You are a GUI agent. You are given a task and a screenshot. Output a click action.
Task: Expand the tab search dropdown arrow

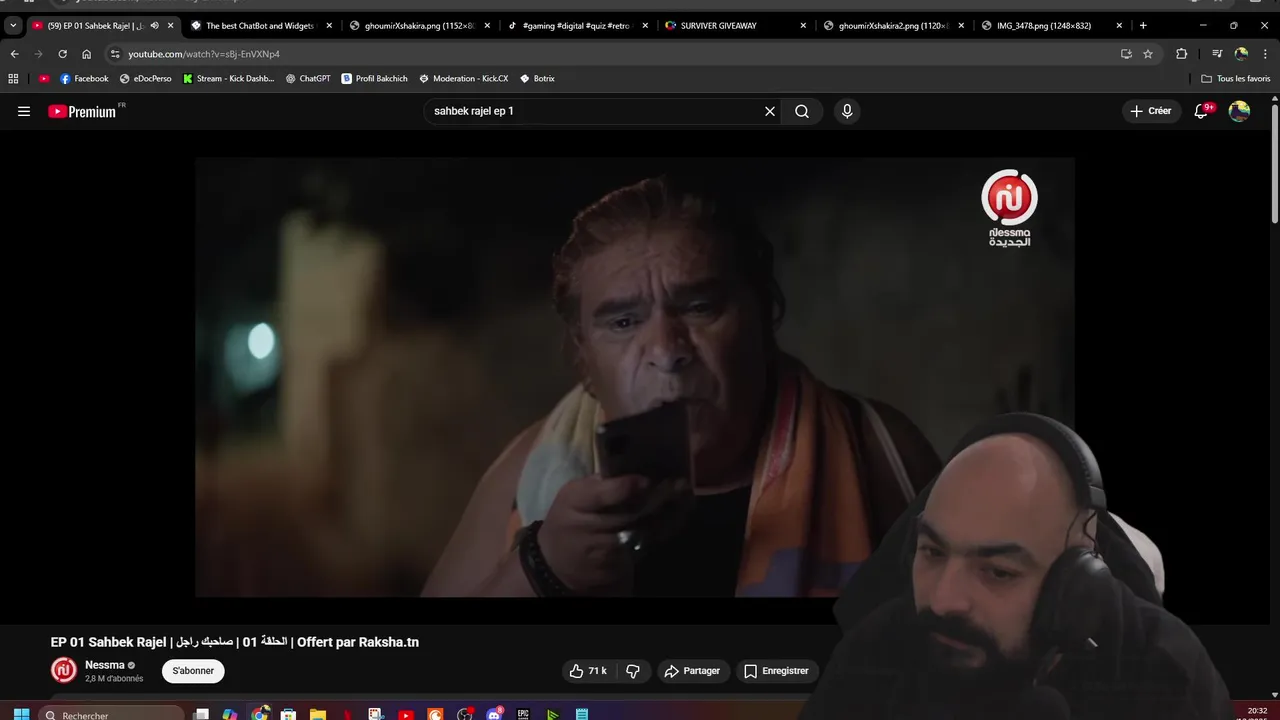pos(13,25)
